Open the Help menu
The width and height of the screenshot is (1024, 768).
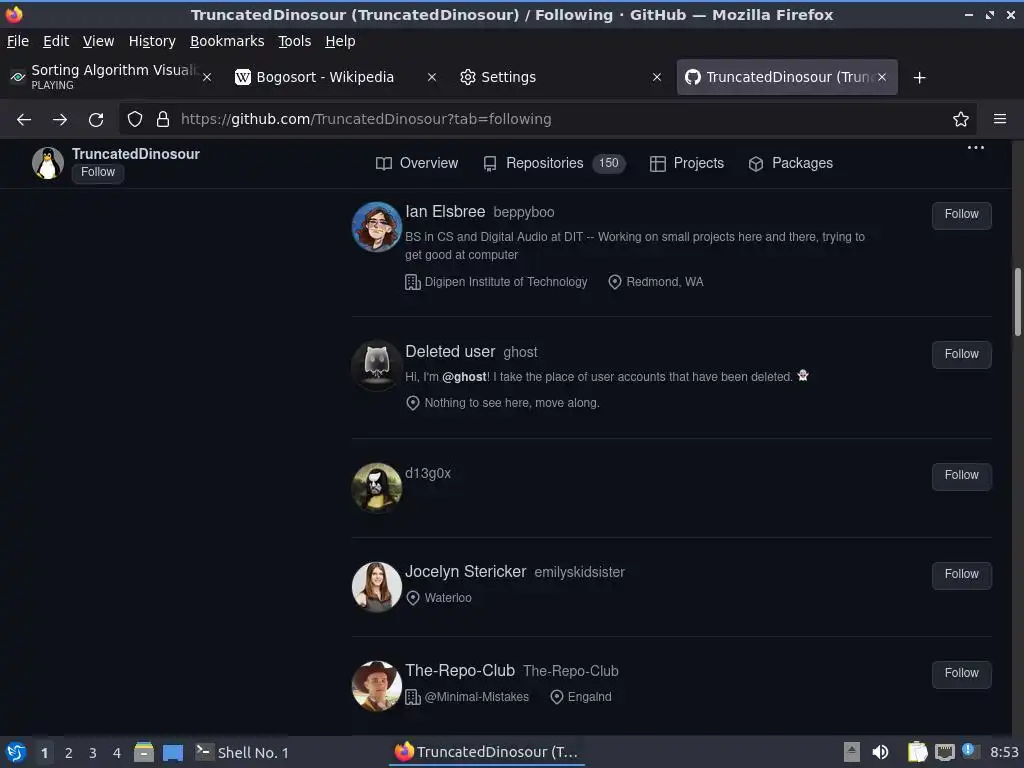(340, 41)
